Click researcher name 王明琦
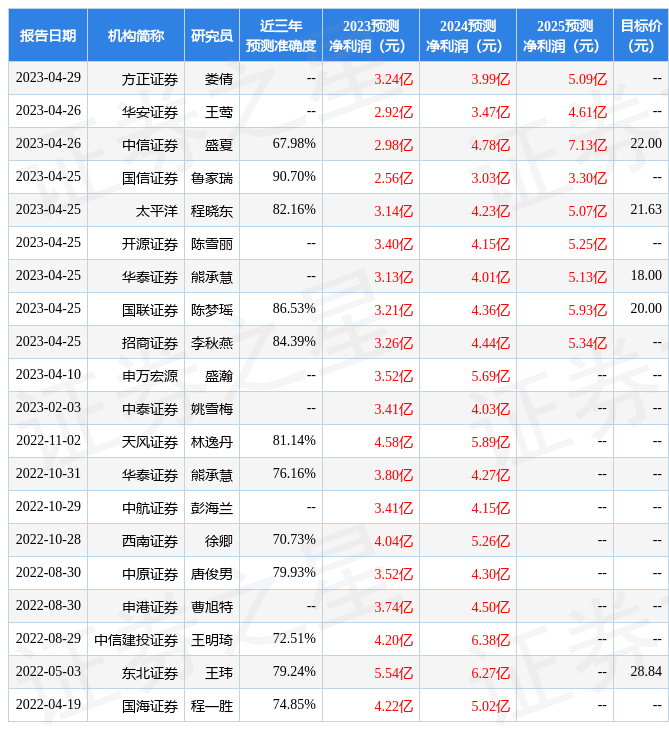Viewport: 669px width, 730px height. [x=212, y=640]
